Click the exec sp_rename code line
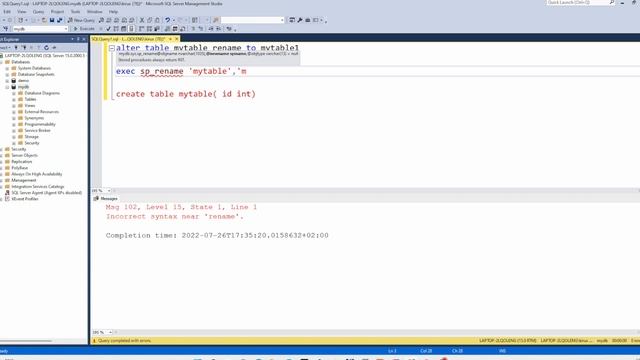The height and width of the screenshot is (360, 640). point(181,71)
